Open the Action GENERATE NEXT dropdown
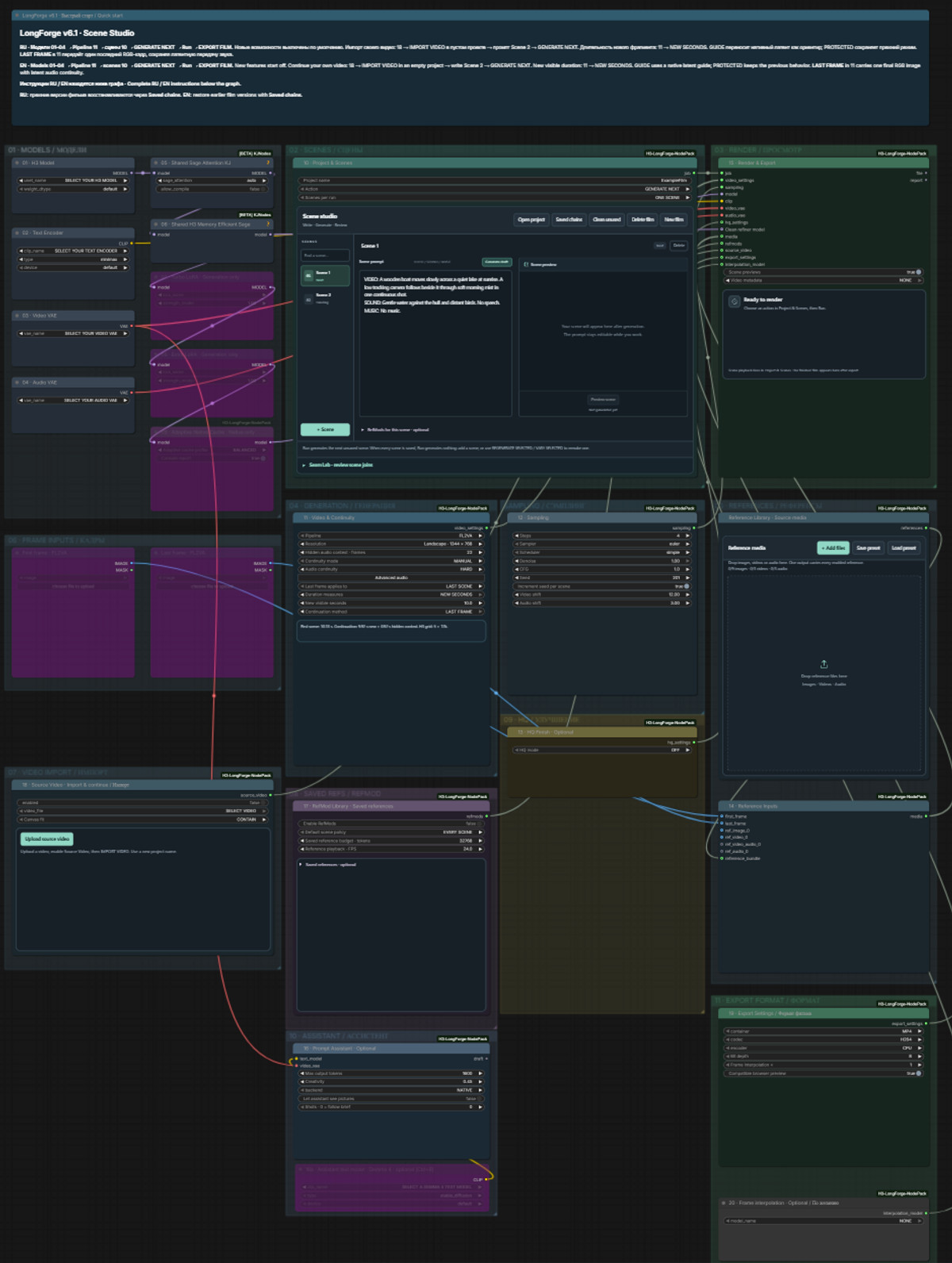The image size is (952, 1263). point(495,189)
